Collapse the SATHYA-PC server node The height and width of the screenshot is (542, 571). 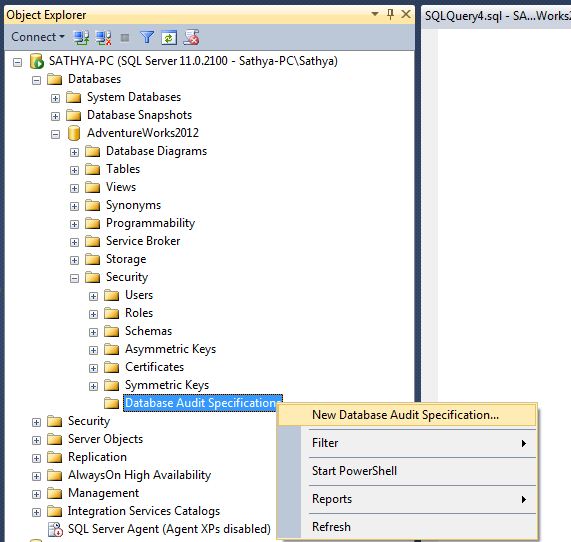[x=17, y=62]
